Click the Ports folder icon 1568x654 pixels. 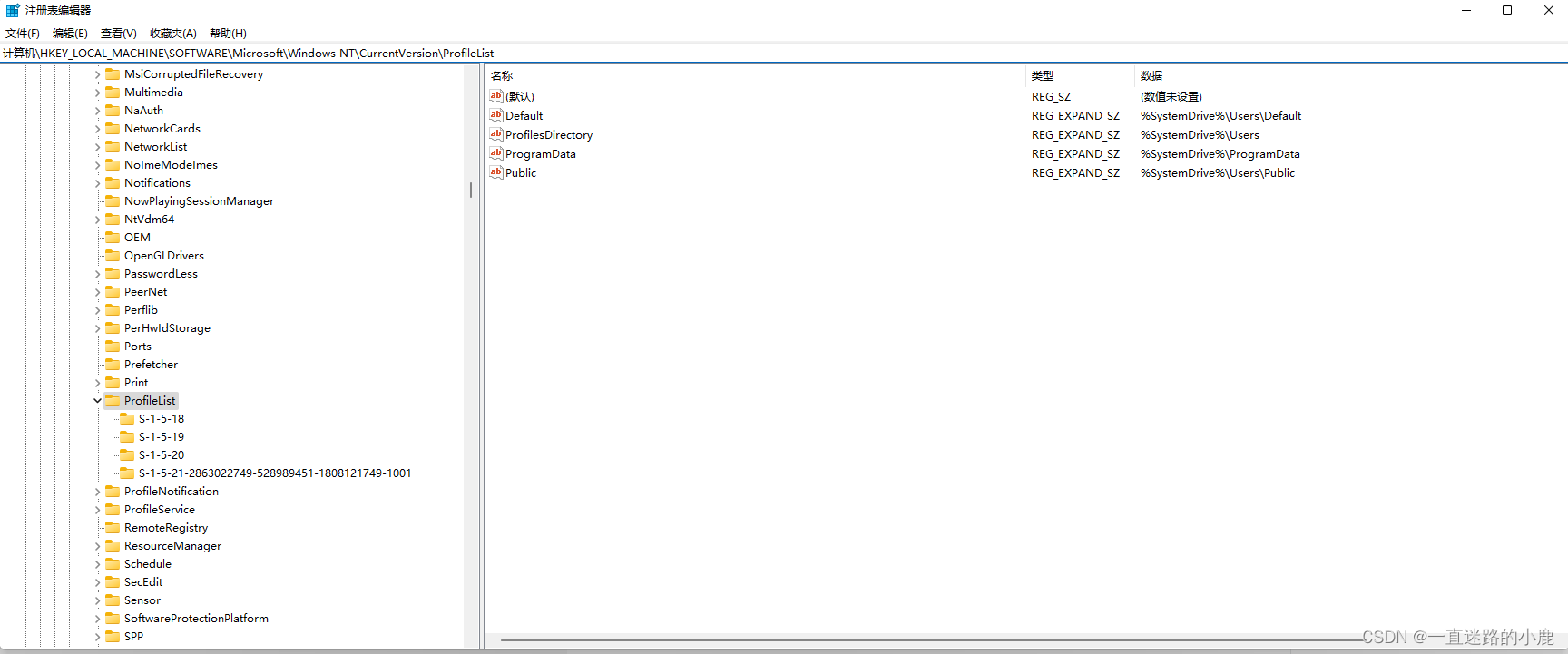(x=113, y=346)
